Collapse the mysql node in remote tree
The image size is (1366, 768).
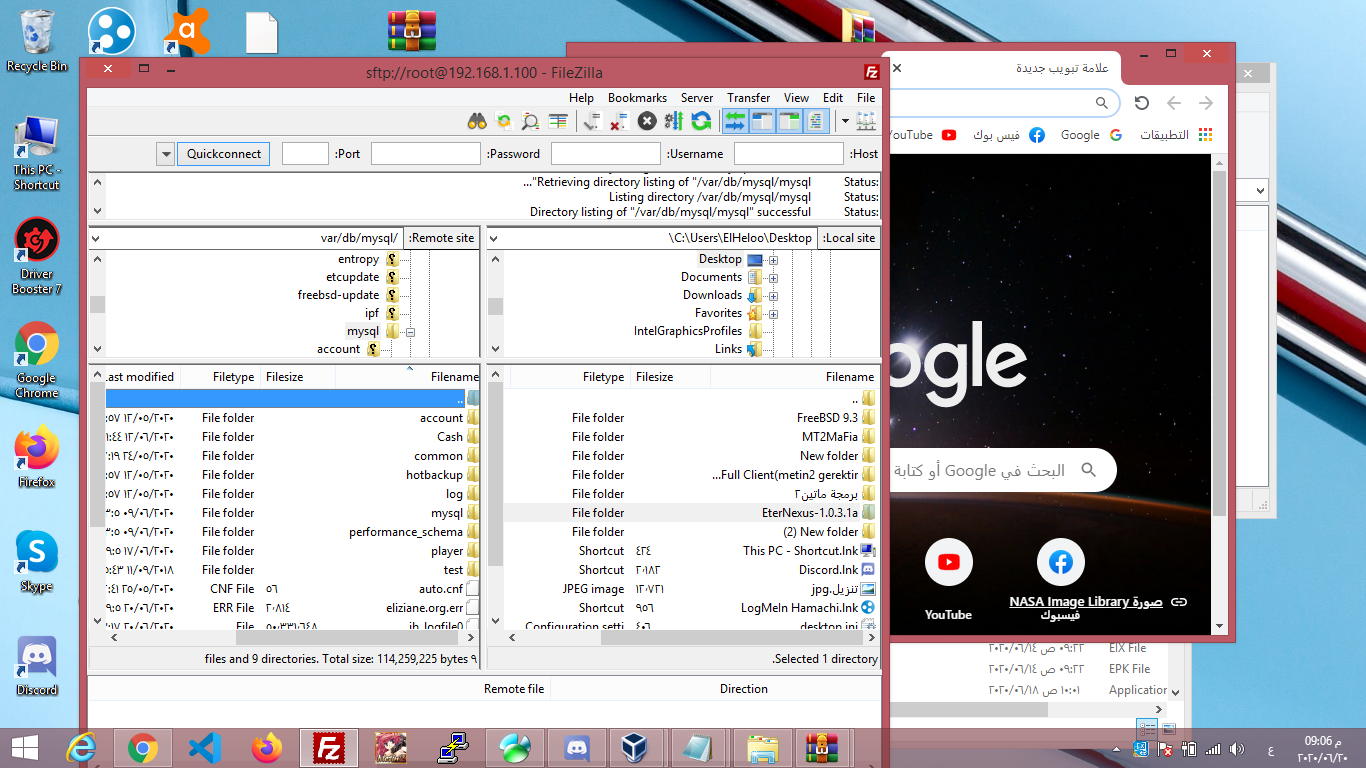(410, 332)
